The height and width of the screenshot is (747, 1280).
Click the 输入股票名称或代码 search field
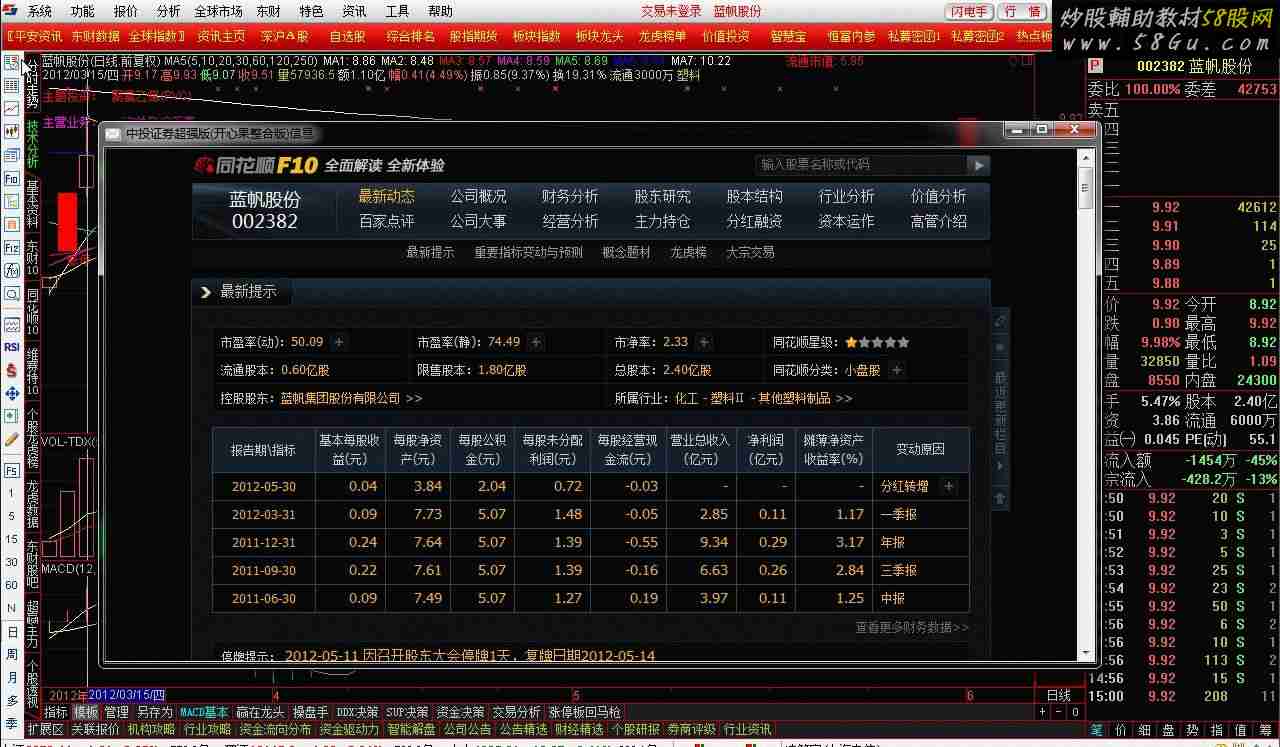[860, 165]
